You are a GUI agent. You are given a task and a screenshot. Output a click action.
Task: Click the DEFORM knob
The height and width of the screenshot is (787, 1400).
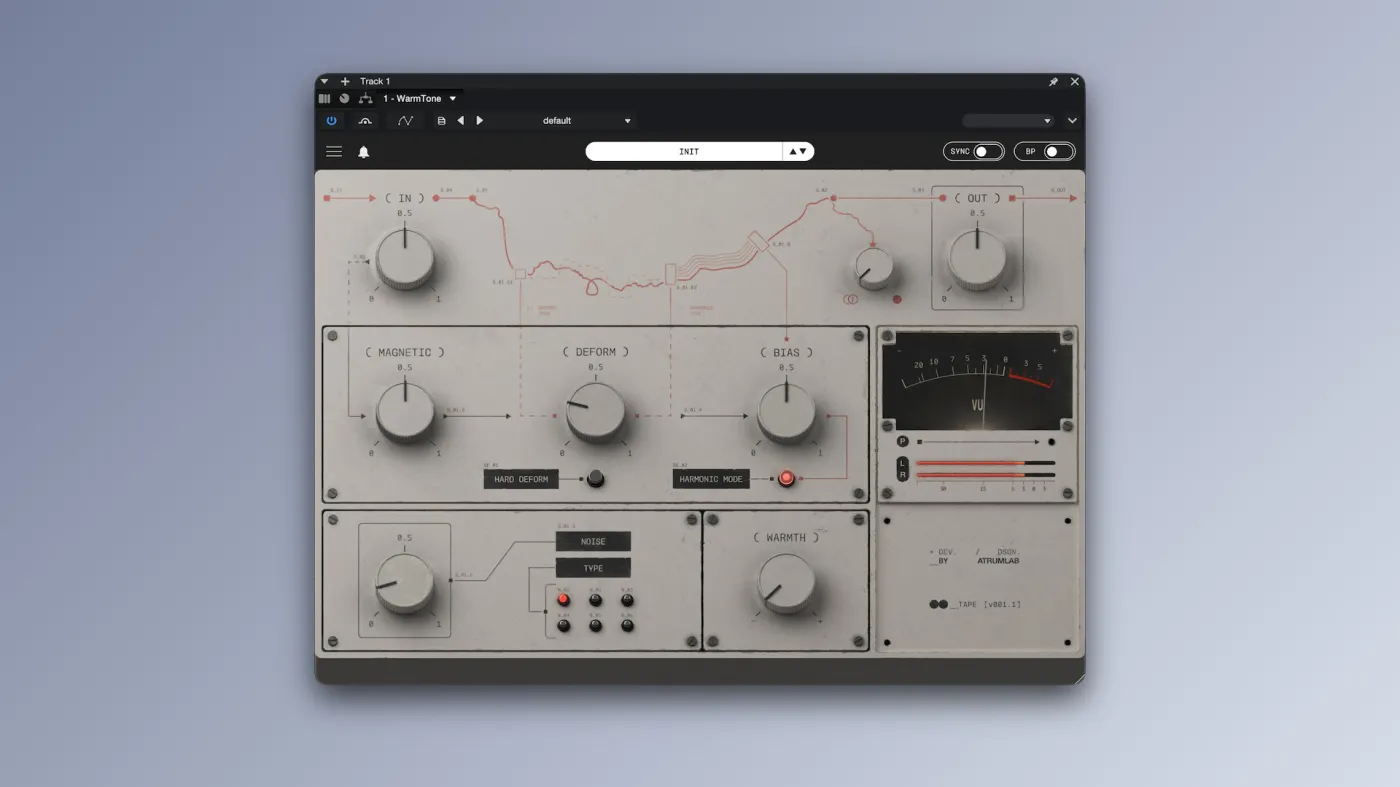[x=596, y=412]
